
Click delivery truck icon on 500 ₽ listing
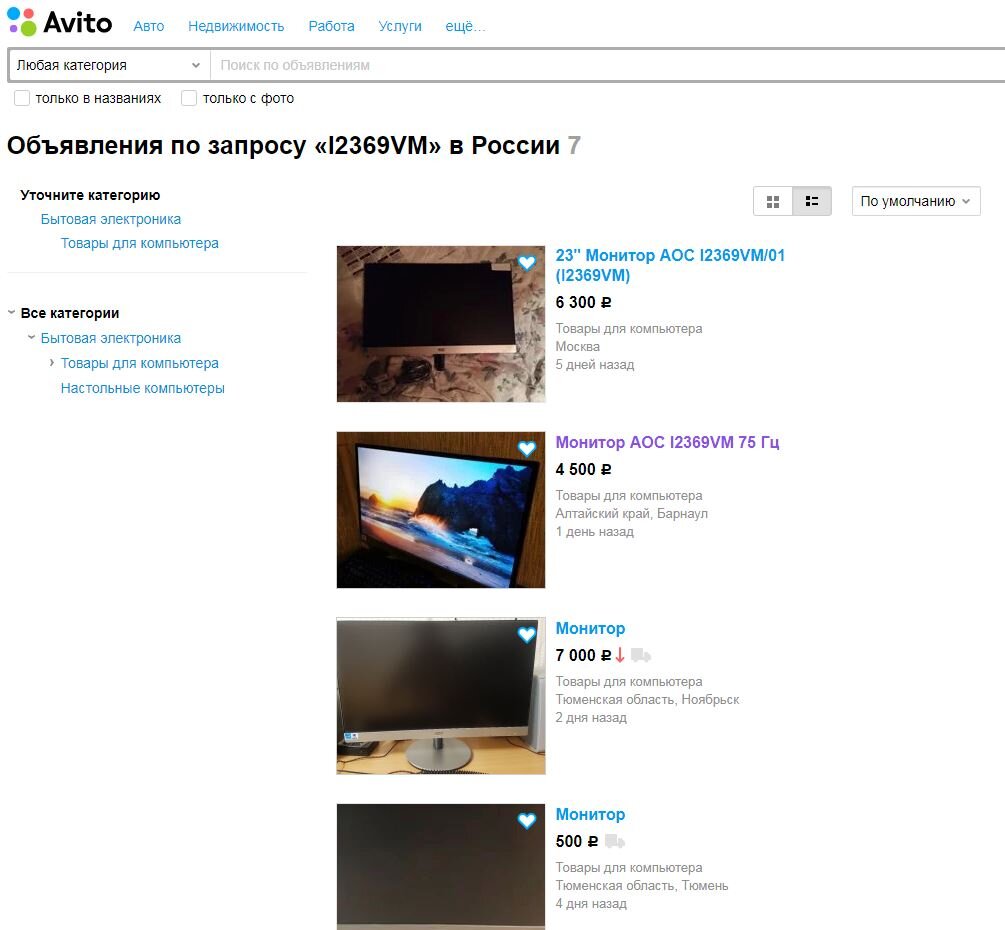615,841
